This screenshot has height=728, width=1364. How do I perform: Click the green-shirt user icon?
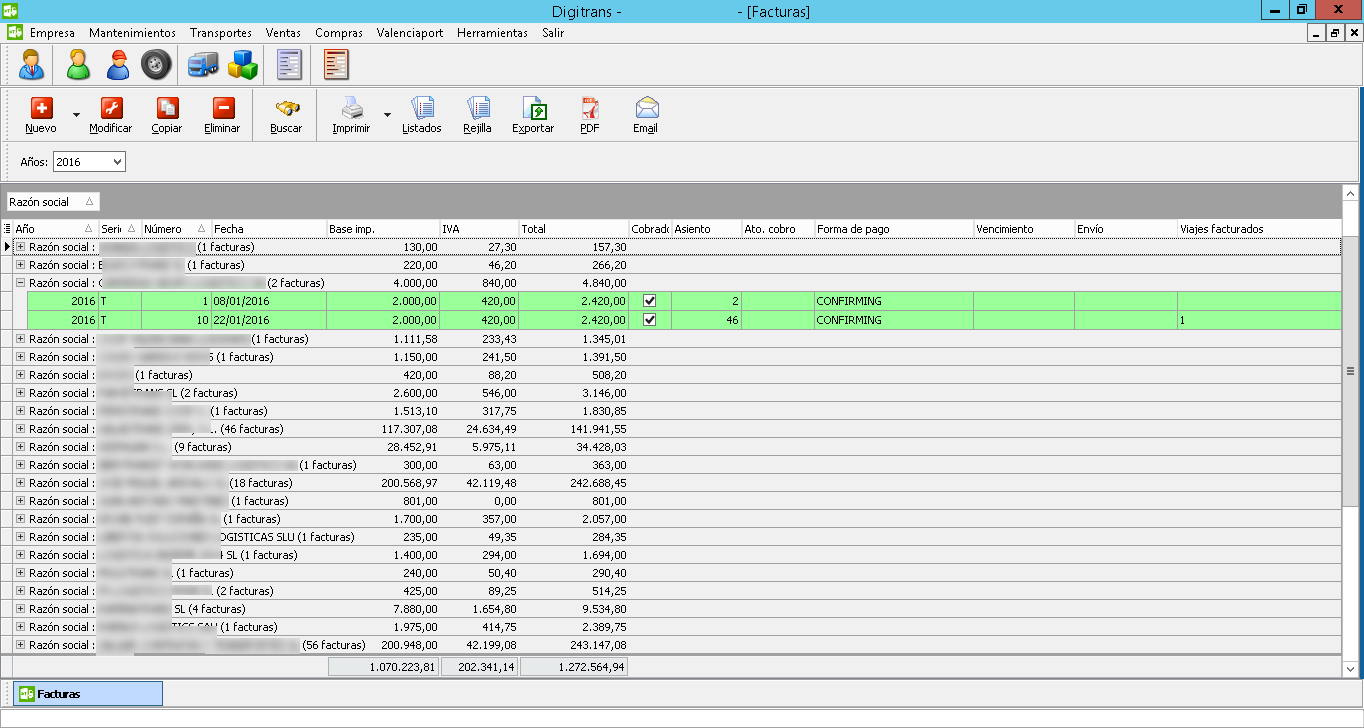click(x=78, y=66)
